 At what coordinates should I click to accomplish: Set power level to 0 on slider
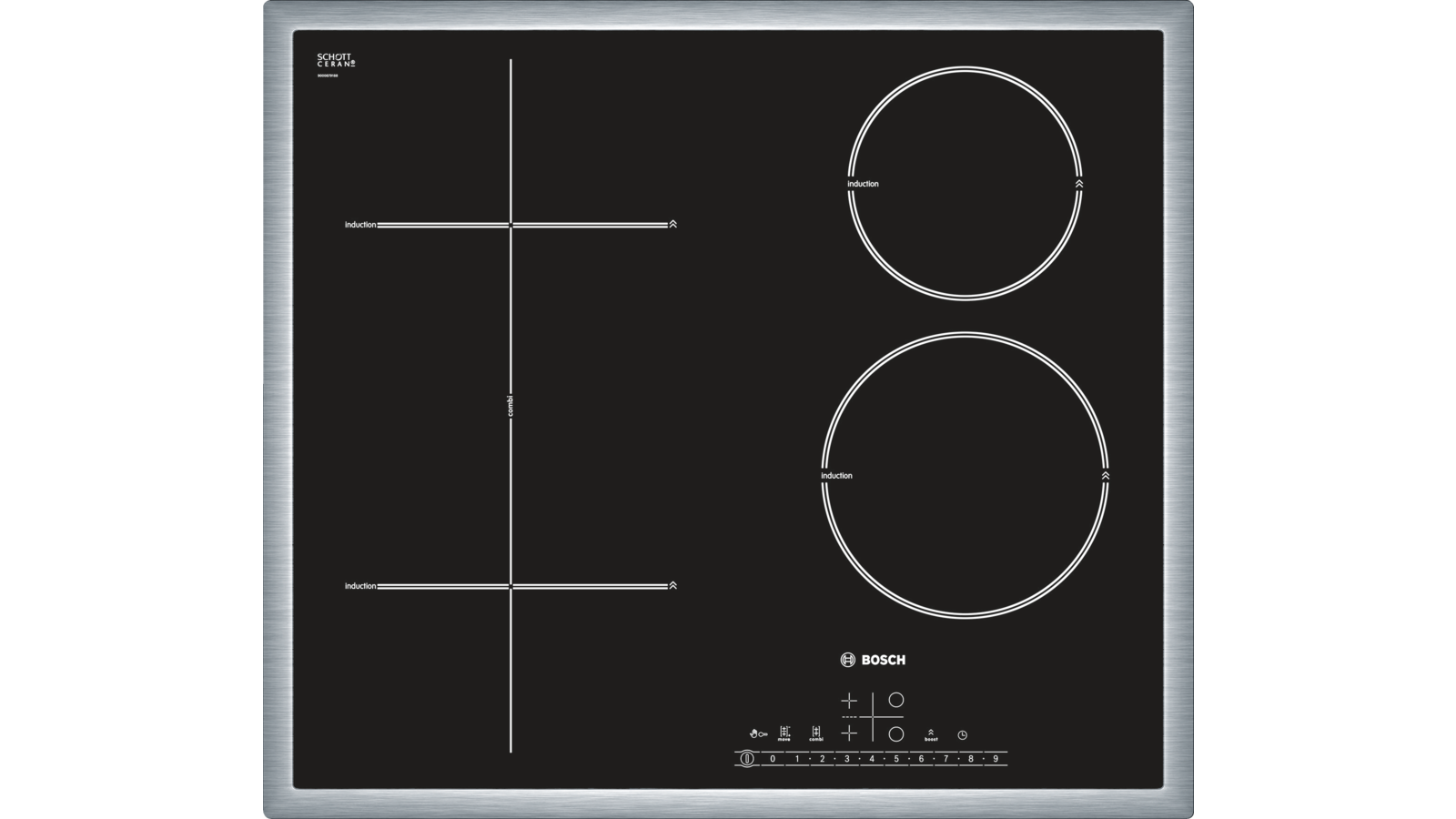(773, 758)
